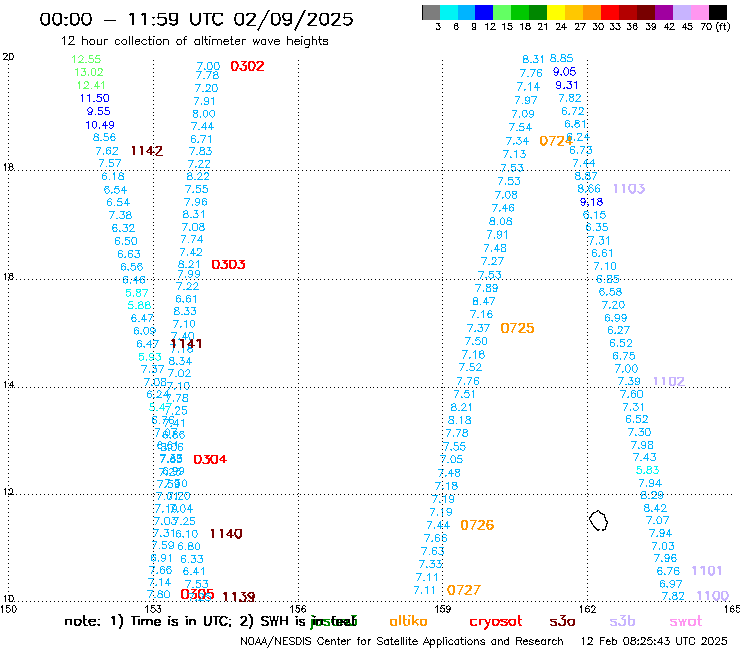The width and height of the screenshot is (740, 650).
Task: Click the NOAA/NESDIS Center credit line
Action: (402, 642)
